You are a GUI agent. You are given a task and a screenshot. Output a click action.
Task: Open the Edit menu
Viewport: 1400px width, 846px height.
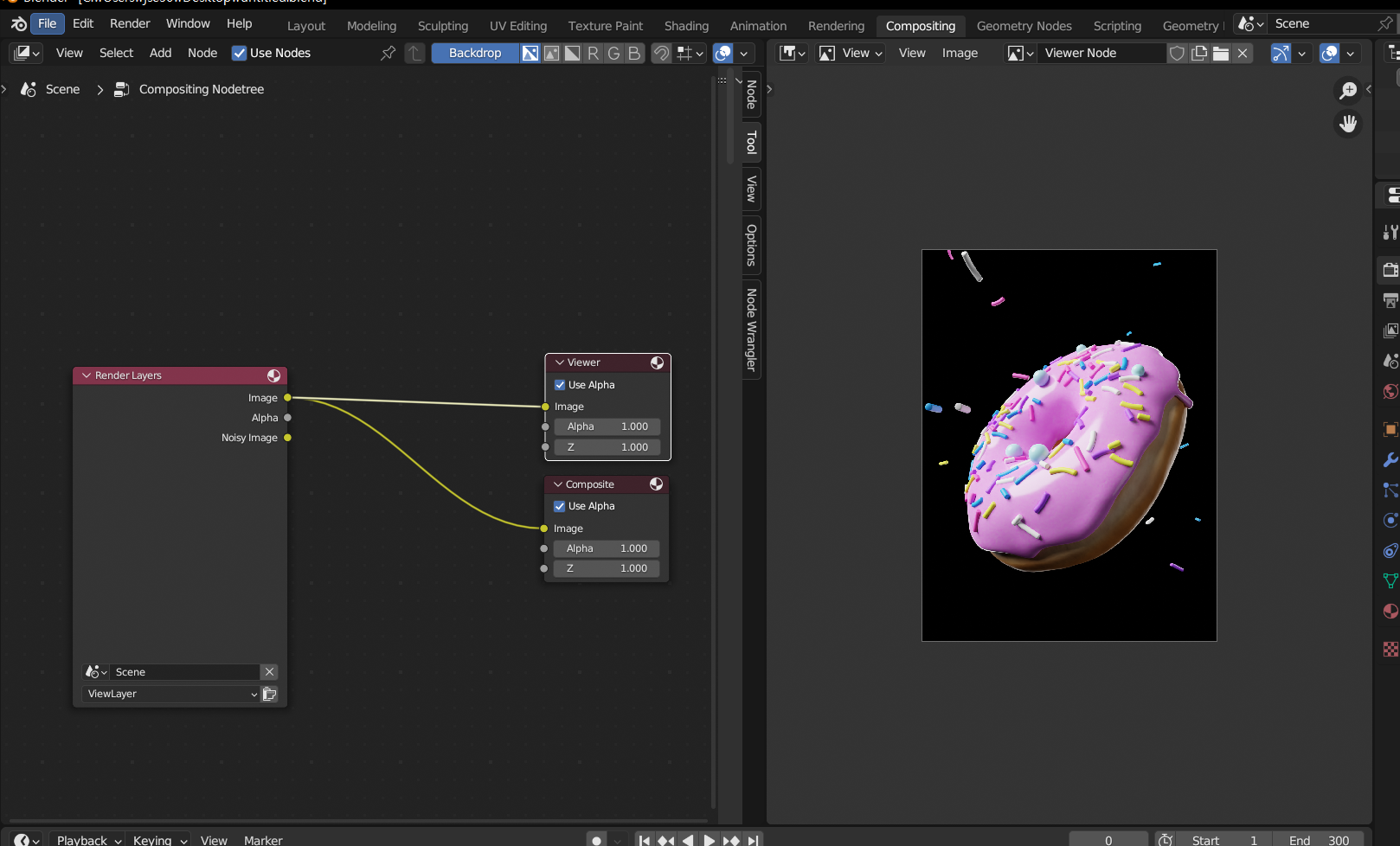pos(83,23)
